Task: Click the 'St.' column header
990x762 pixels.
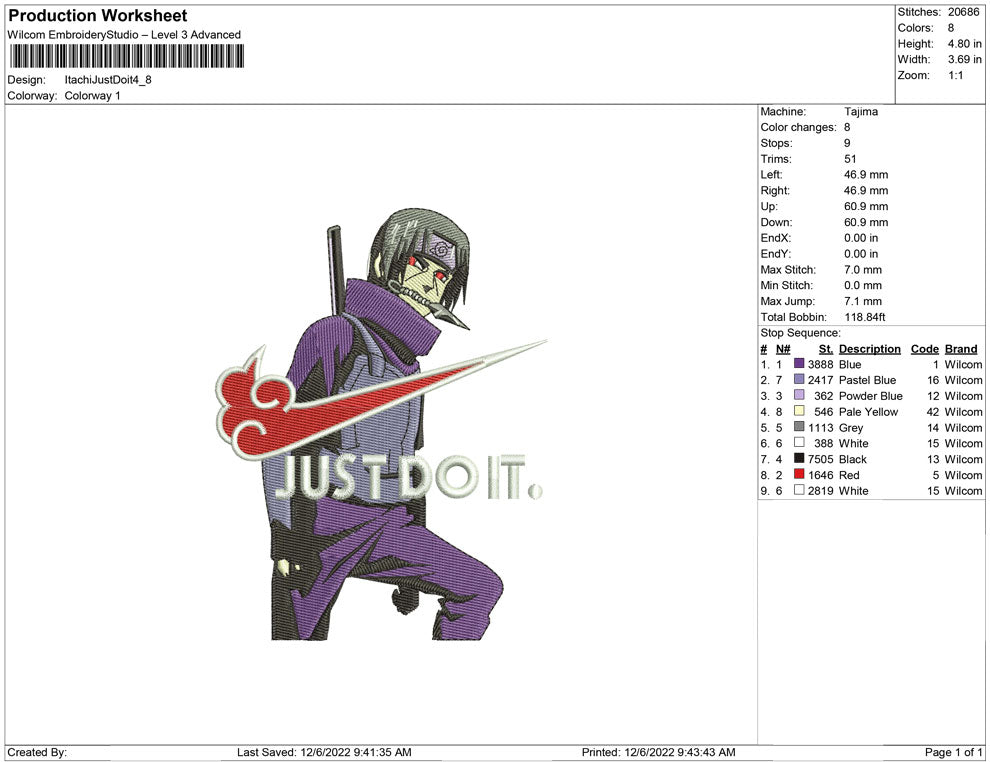Action: pos(826,349)
